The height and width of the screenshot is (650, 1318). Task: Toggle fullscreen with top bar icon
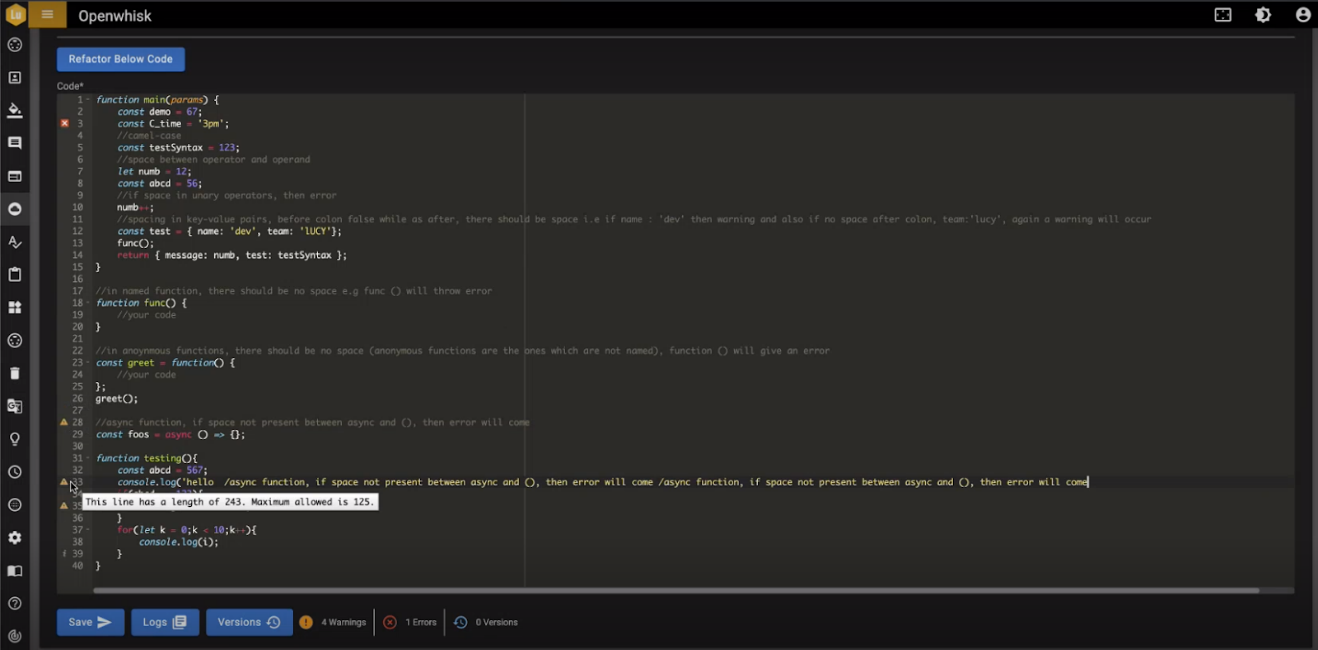(x=1223, y=15)
